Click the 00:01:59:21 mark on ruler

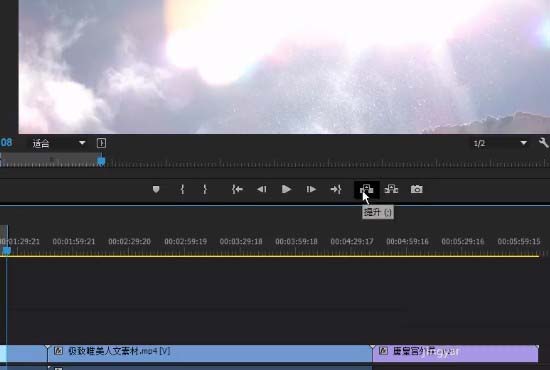tap(74, 241)
